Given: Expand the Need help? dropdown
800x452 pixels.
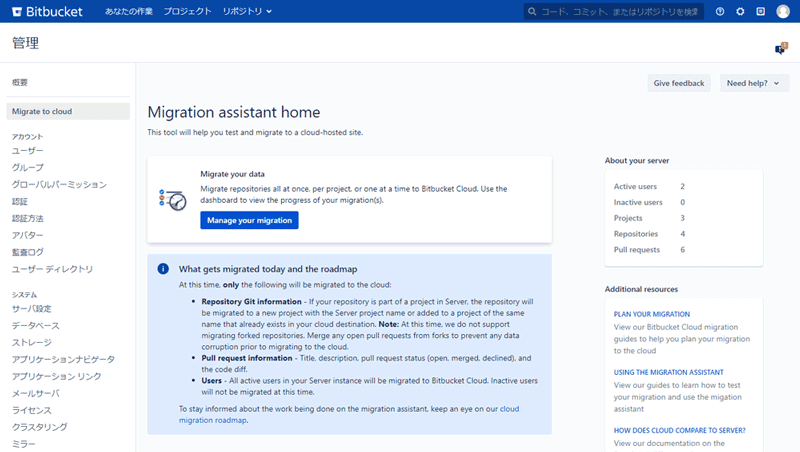Looking at the screenshot, I should click(754, 83).
